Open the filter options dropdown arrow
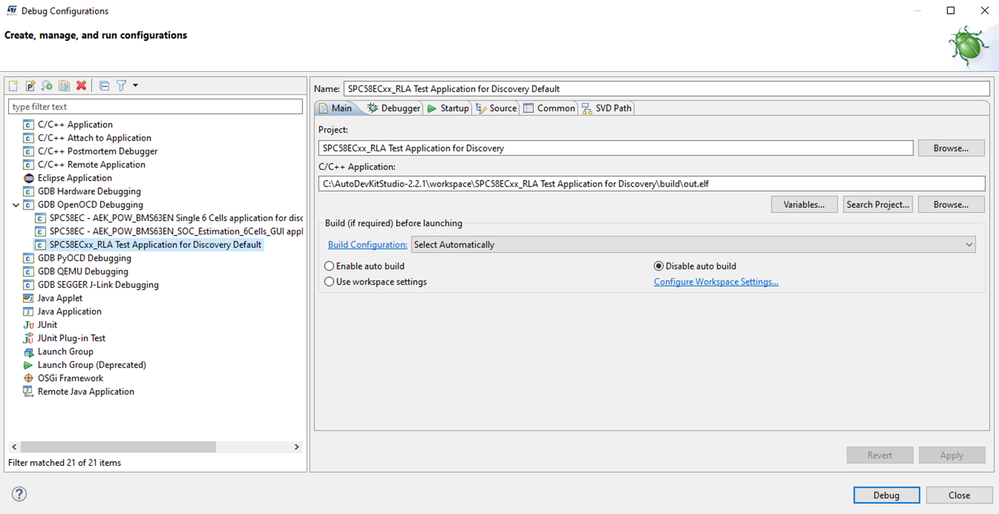999x514 pixels. pos(135,85)
